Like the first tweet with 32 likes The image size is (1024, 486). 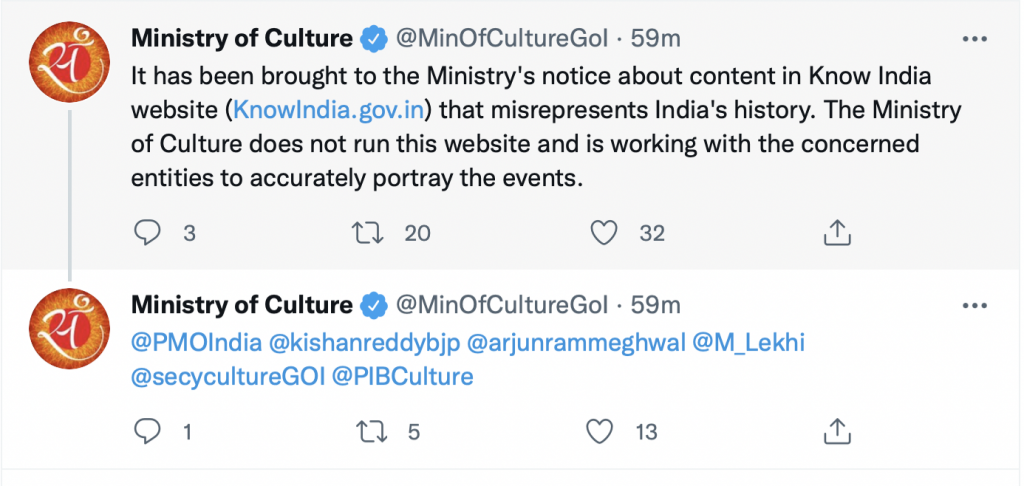point(603,233)
